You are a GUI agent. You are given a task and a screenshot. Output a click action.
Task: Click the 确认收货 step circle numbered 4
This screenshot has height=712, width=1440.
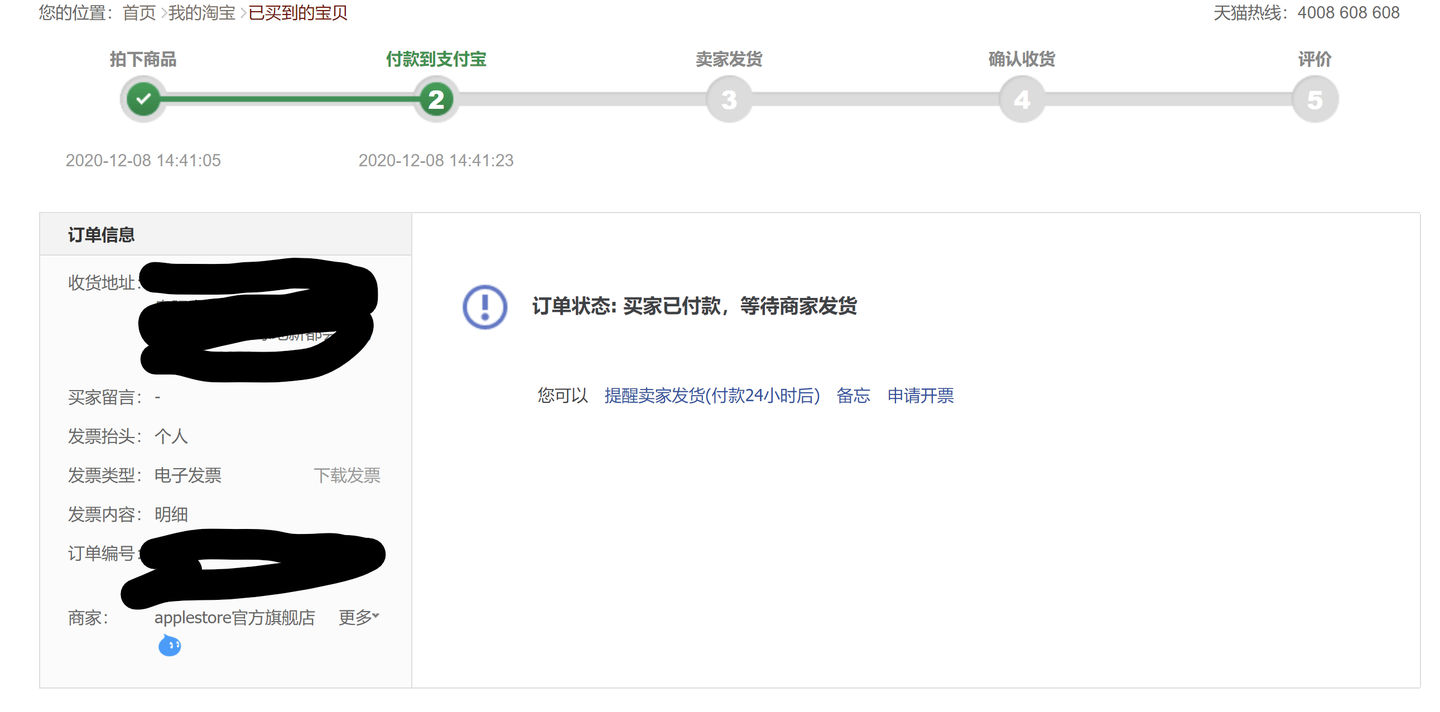(1021, 100)
